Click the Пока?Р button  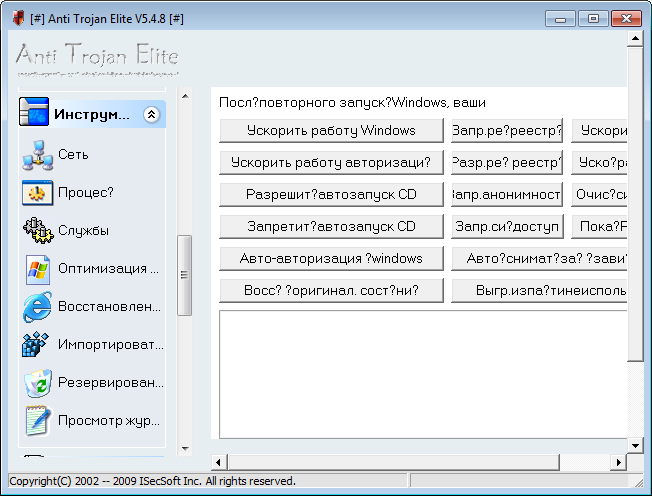pos(599,227)
